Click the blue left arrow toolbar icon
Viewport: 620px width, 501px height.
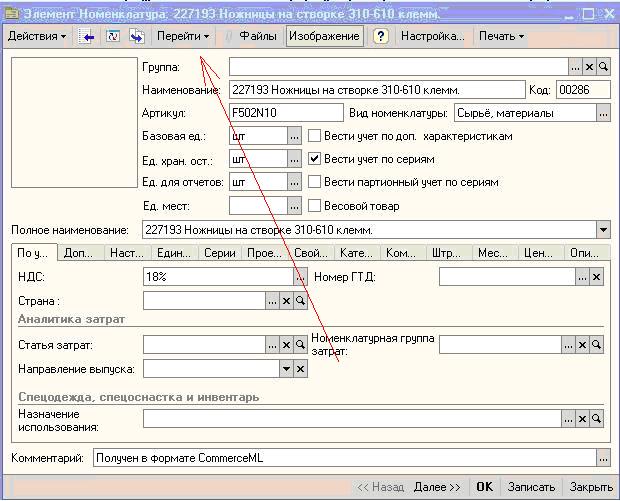click(88, 36)
